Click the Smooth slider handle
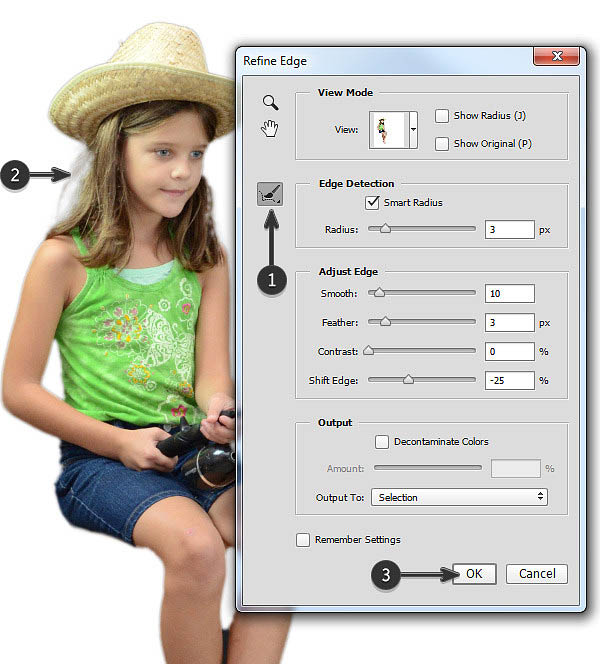This screenshot has height=664, width=600. (x=377, y=294)
